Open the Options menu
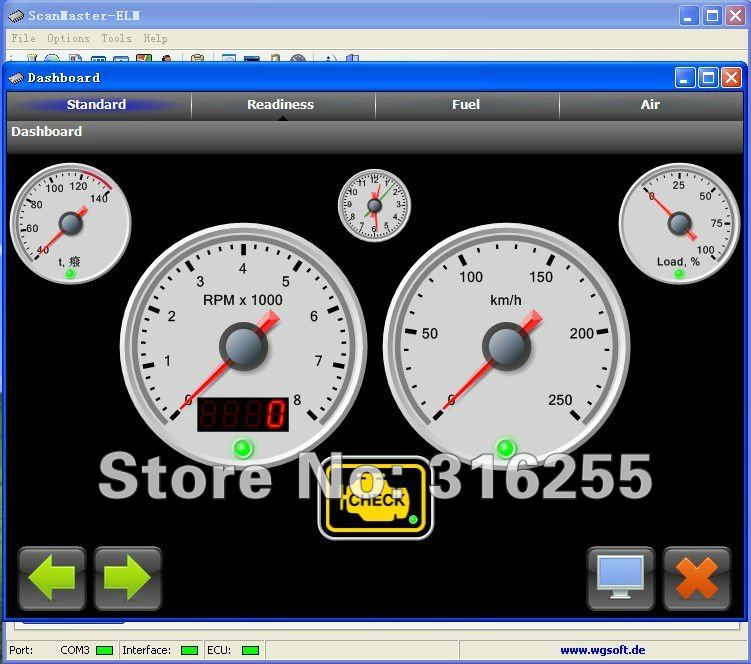751x664 pixels. click(68, 38)
